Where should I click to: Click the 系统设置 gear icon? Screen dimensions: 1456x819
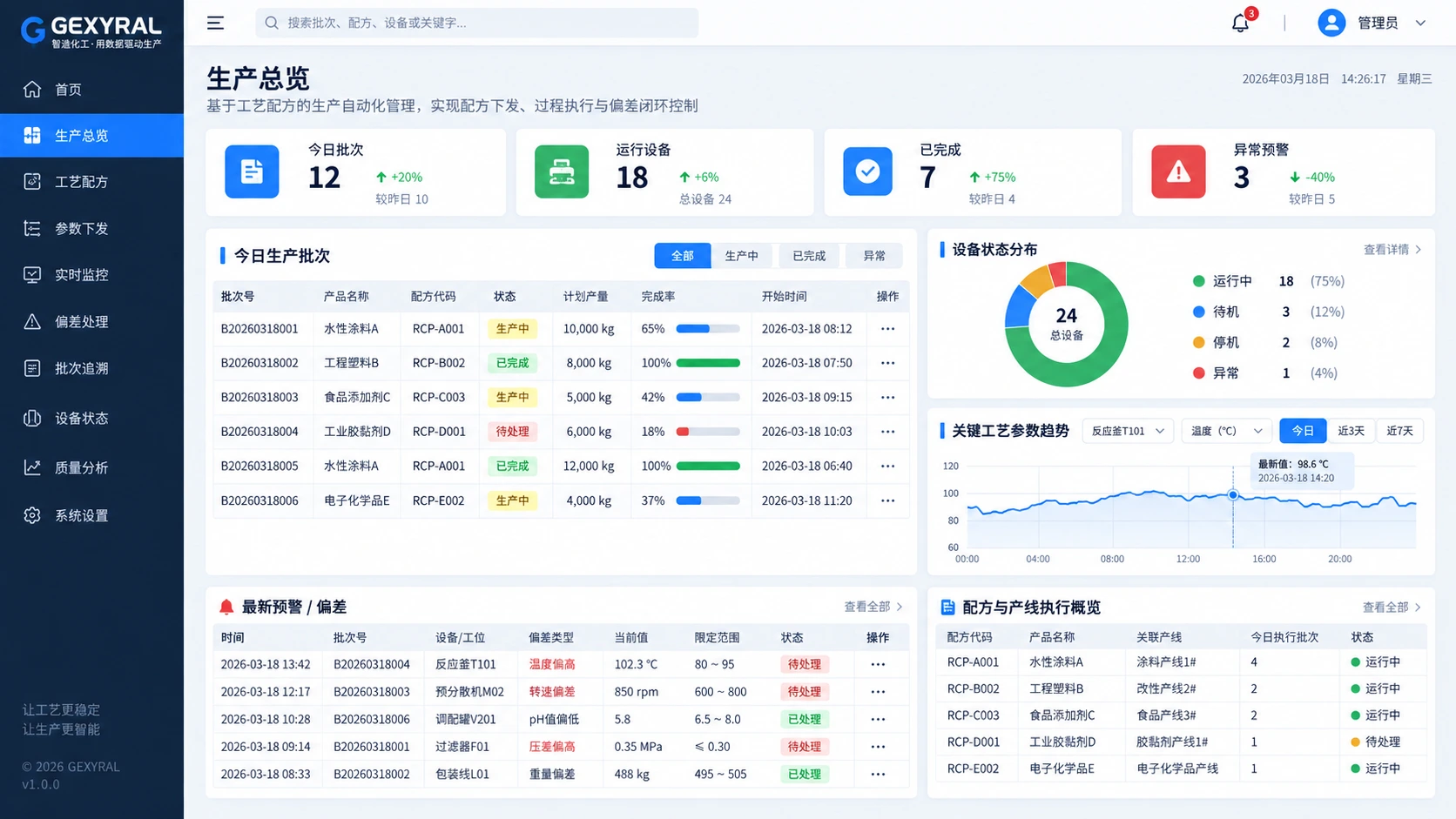pyautogui.click(x=32, y=515)
